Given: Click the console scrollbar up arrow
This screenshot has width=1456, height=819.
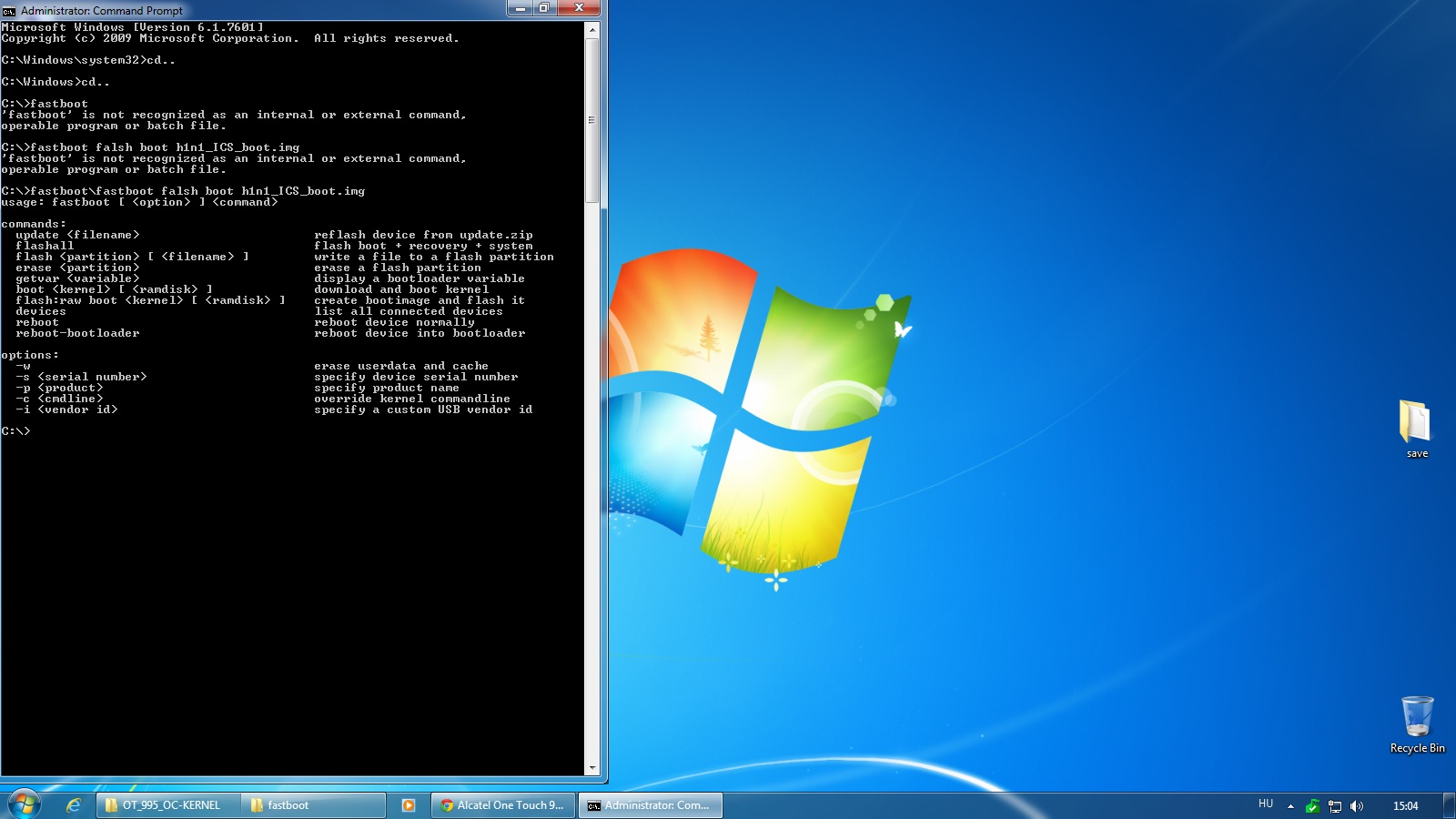Looking at the screenshot, I should (592, 30).
